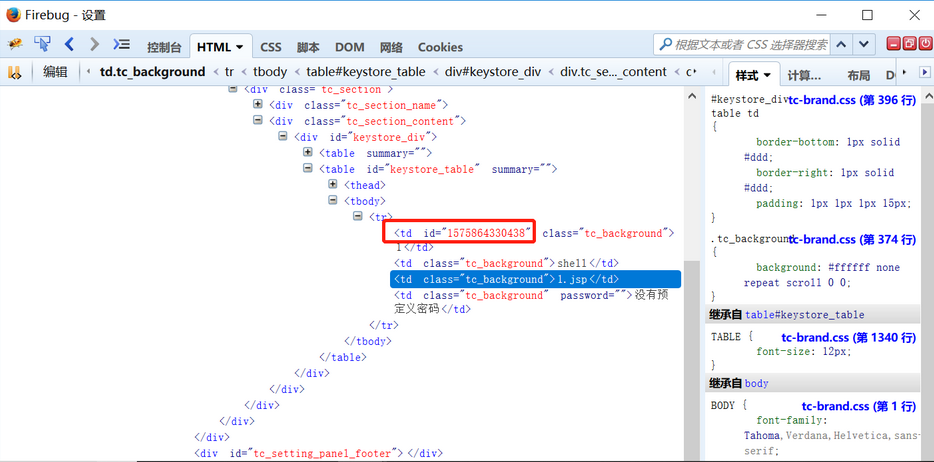Open tc-brand.css line 1 link
The image size is (934, 462).
click(858, 407)
